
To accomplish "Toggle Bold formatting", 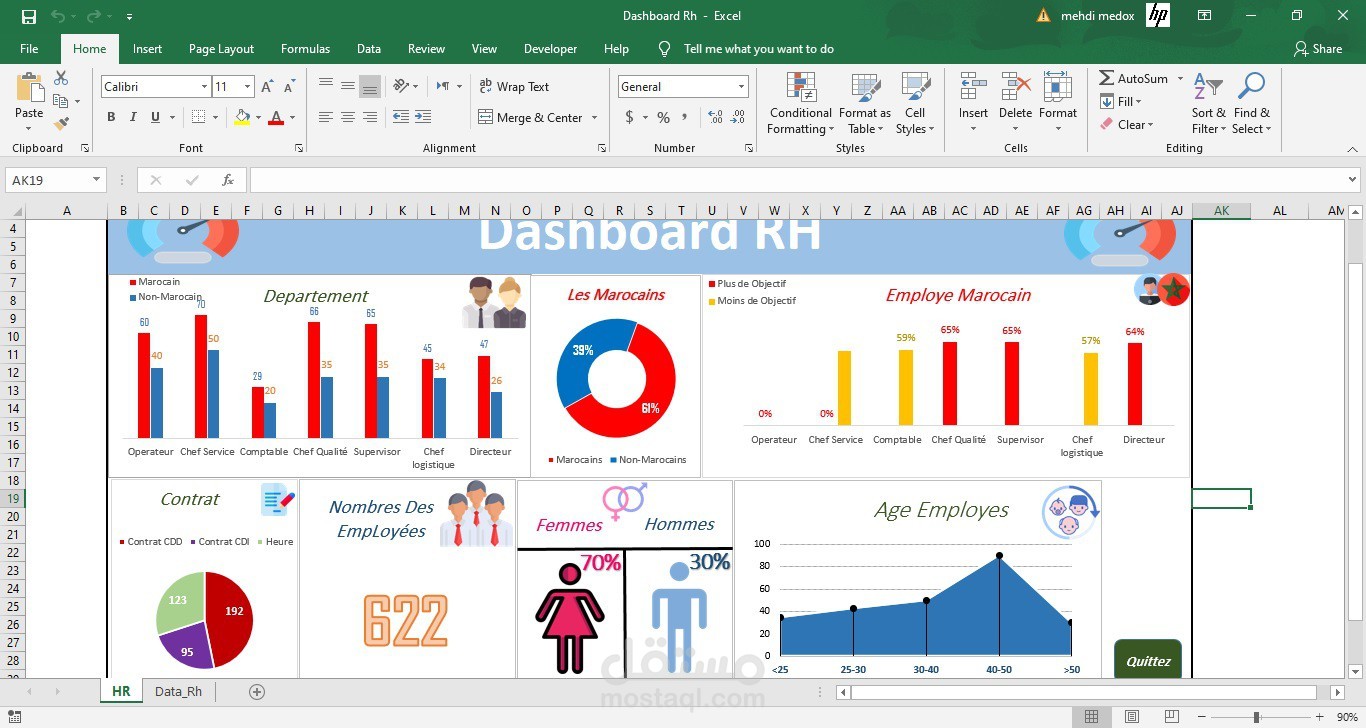I will (111, 117).
